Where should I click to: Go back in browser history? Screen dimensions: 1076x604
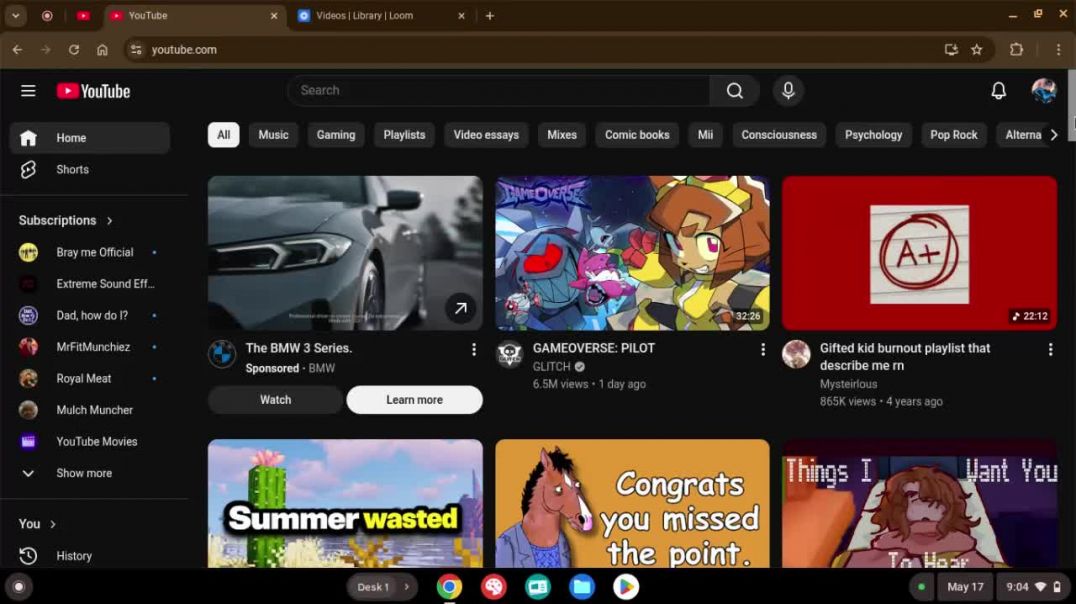click(17, 49)
